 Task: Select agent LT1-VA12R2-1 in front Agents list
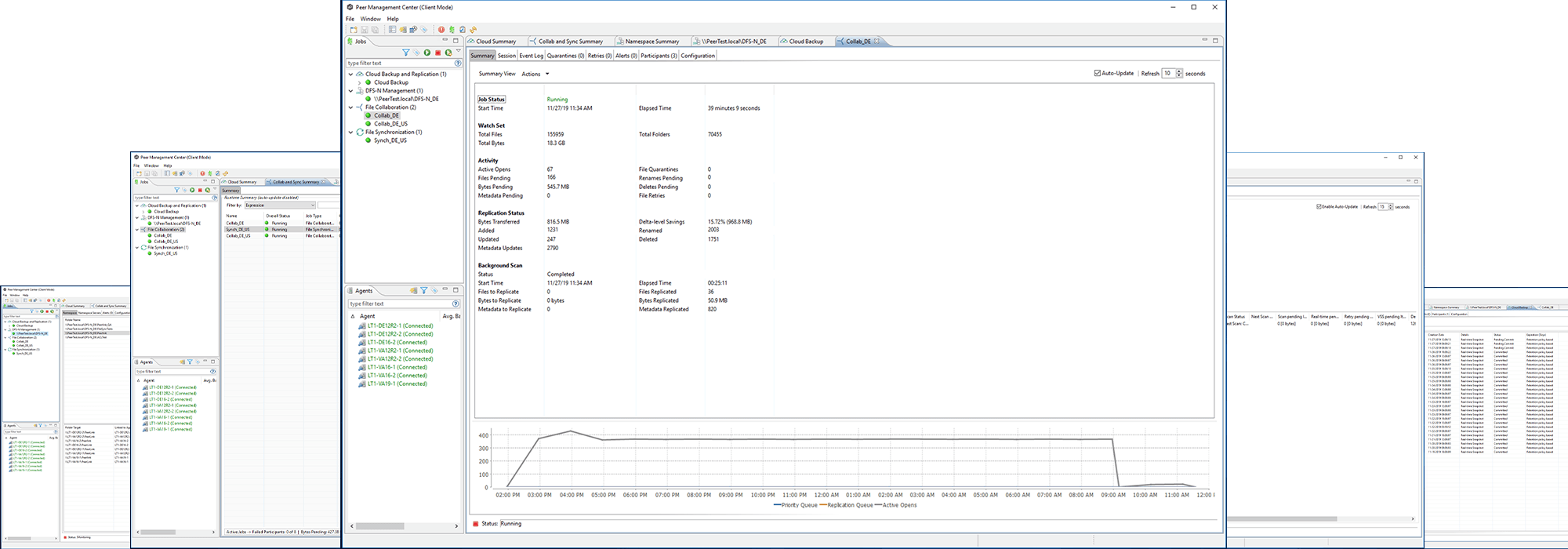(x=400, y=351)
